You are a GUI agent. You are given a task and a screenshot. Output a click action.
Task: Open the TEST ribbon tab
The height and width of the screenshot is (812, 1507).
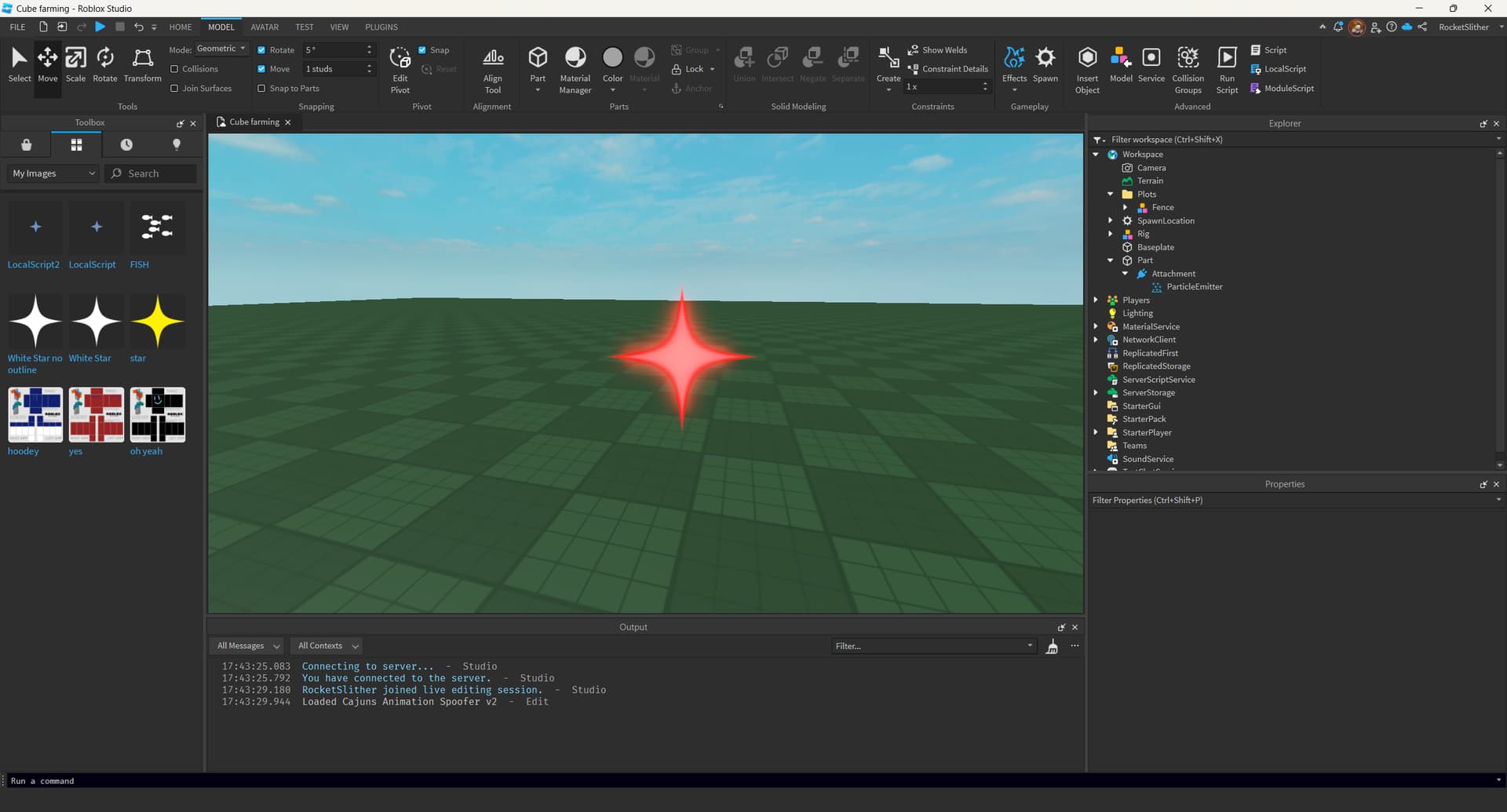(x=304, y=26)
